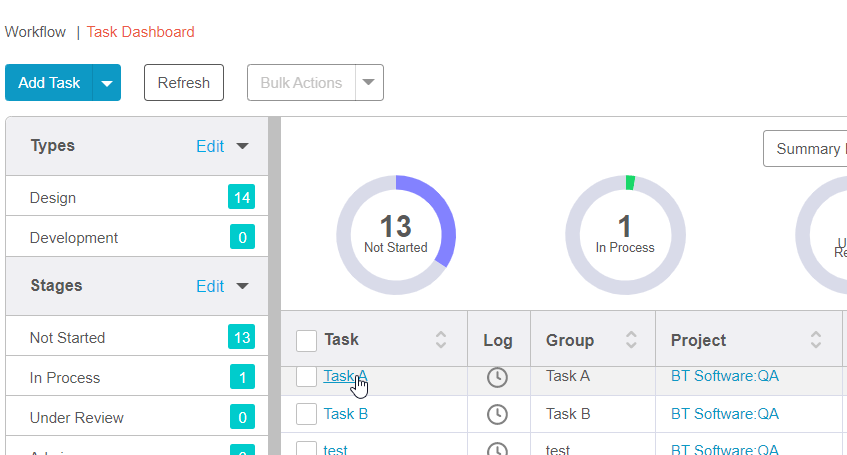Viewport: 847px width, 455px height.
Task: Click the Not Started count badge showing 13
Action: click(241, 338)
